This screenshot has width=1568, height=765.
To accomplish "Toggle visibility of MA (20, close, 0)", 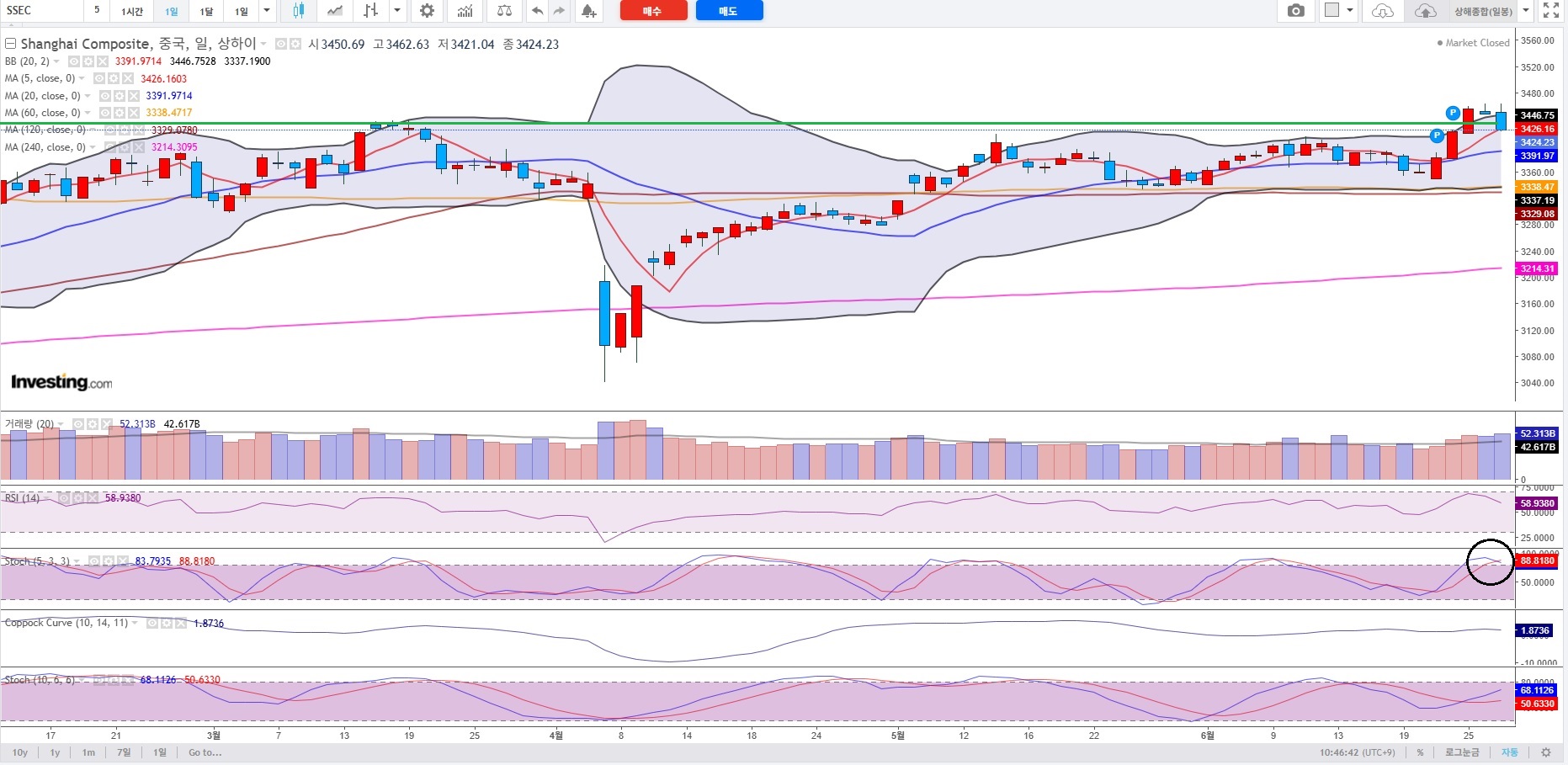I will click(x=105, y=96).
